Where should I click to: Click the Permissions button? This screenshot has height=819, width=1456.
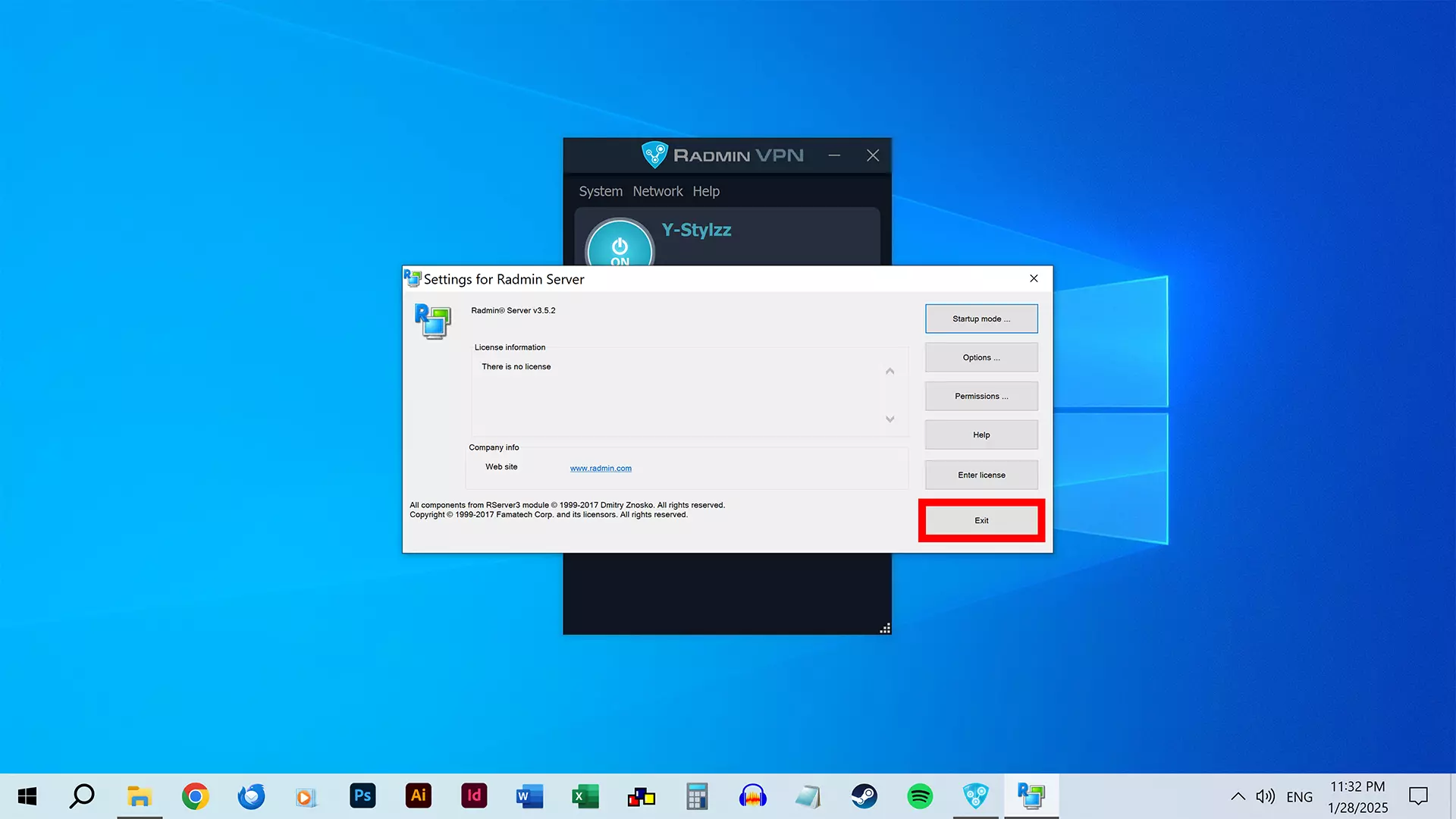pyautogui.click(x=981, y=396)
